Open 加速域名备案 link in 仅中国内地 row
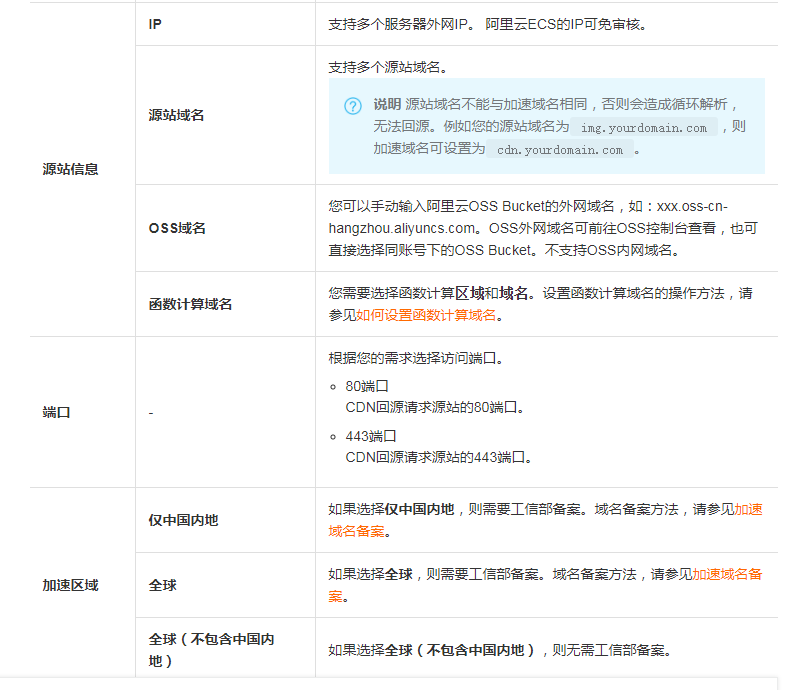The height and width of the screenshot is (690, 793). click(x=747, y=509)
